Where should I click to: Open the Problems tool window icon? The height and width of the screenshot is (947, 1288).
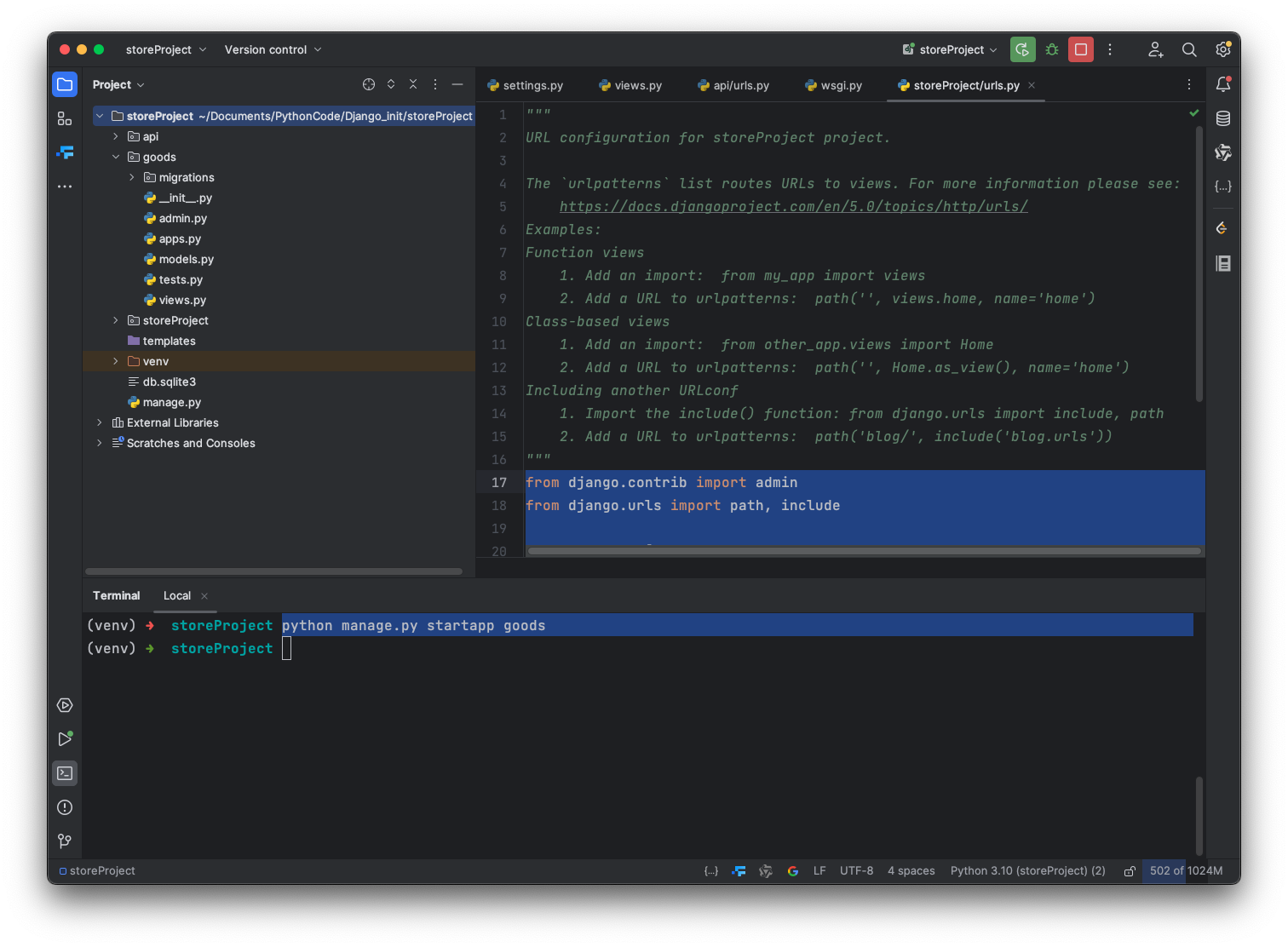65,807
